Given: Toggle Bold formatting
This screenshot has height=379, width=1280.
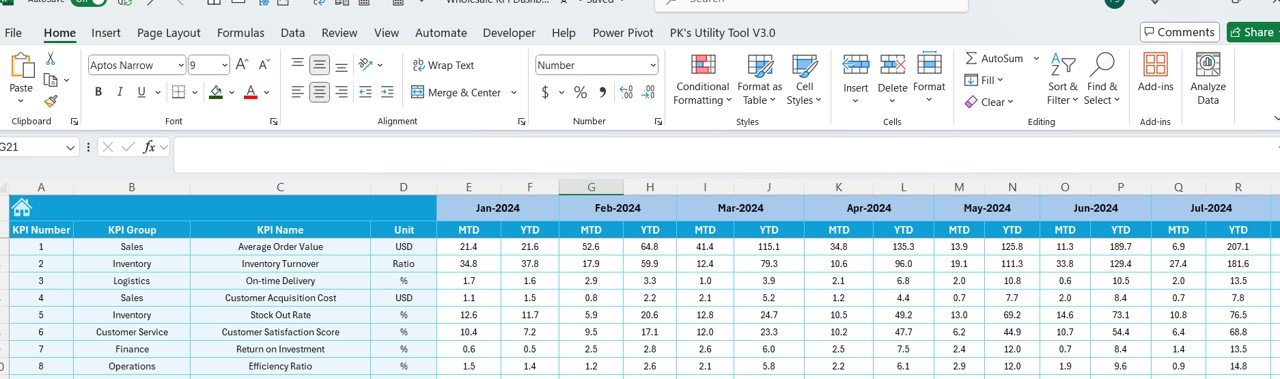Looking at the screenshot, I should pyautogui.click(x=98, y=92).
